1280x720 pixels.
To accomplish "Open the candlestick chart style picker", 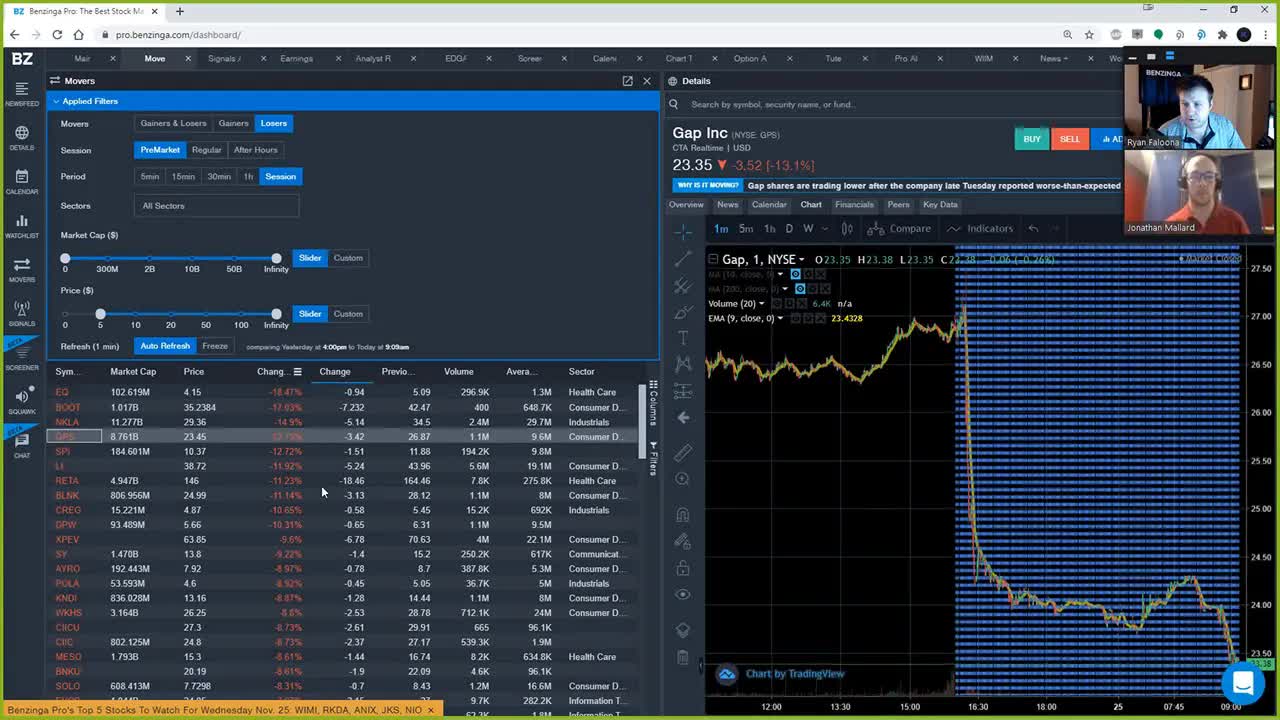I will click(x=847, y=229).
